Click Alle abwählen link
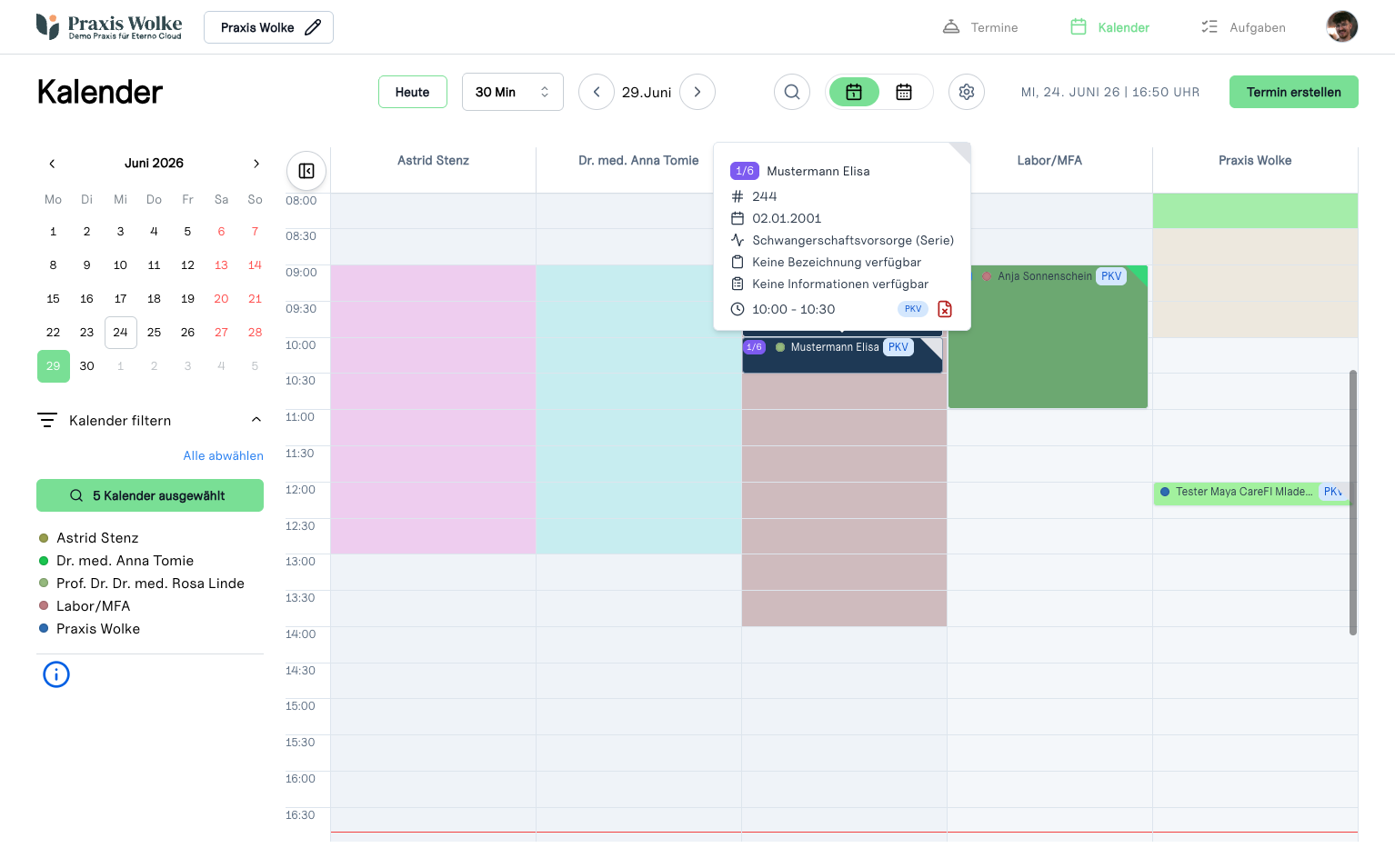The width and height of the screenshot is (1395, 868). pyautogui.click(x=224, y=455)
